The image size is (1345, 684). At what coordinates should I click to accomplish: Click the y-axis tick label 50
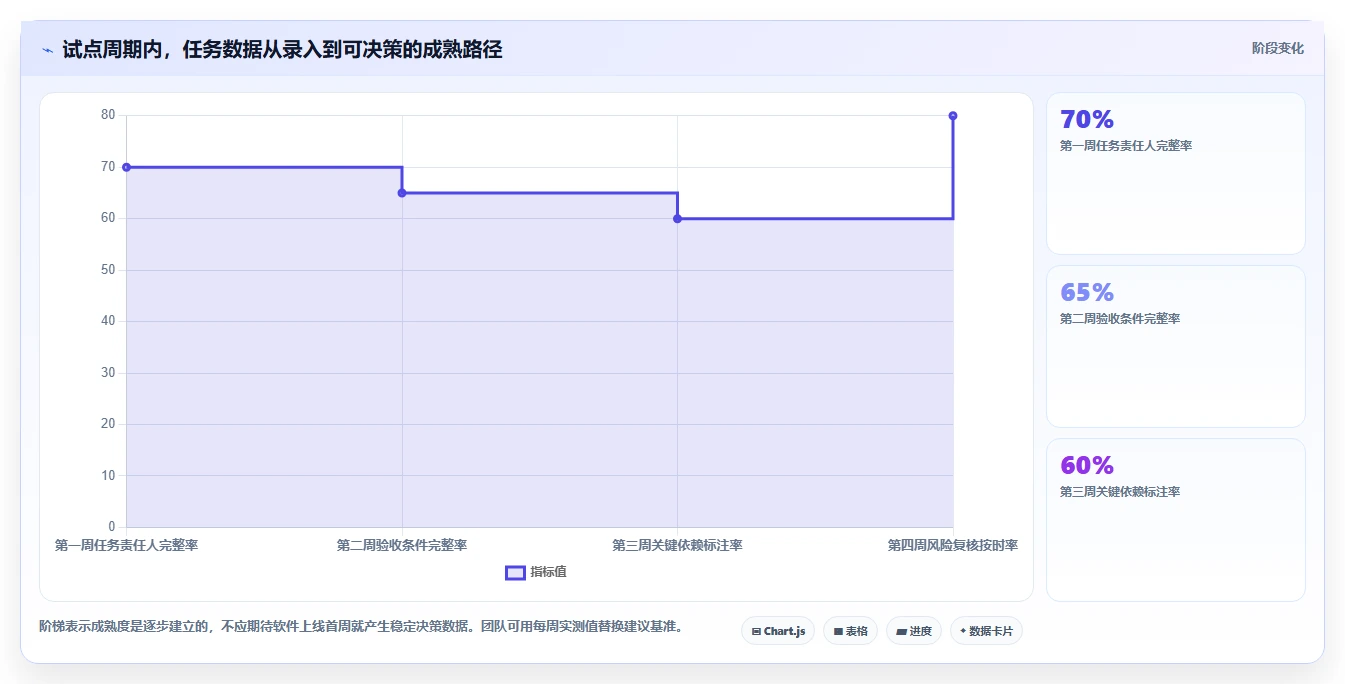108,270
